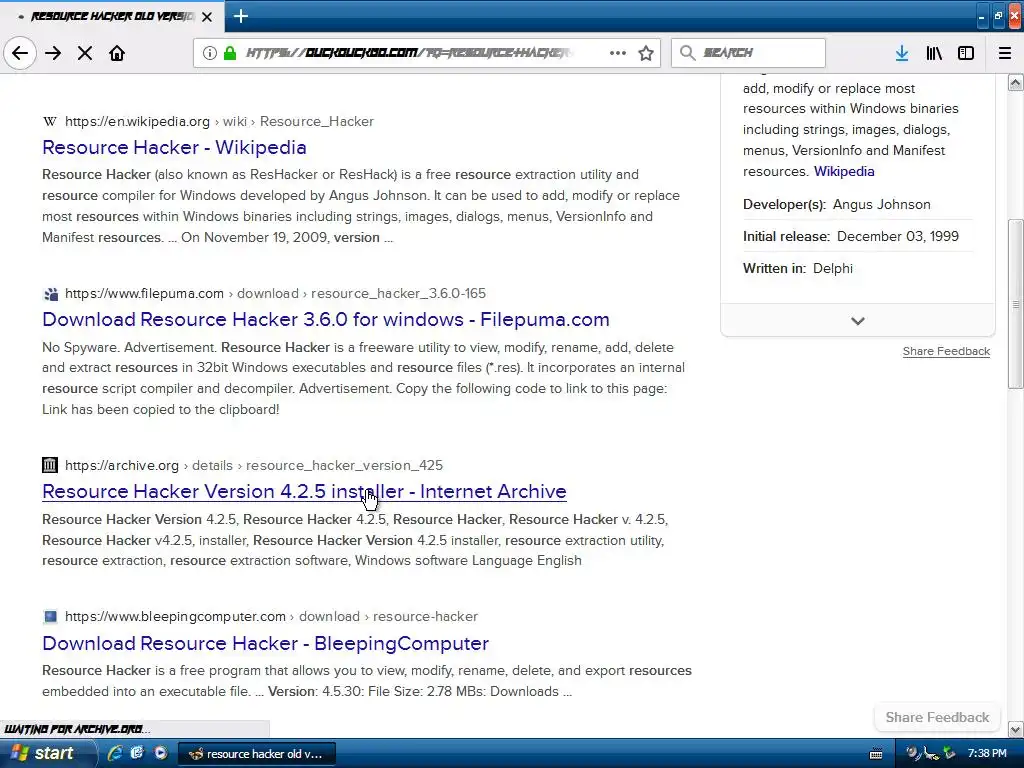
Task: Click Written in: Delphi row
Action: point(857,268)
